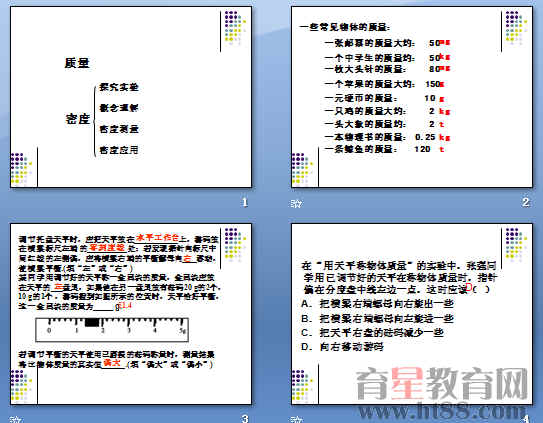Click the 密度应用 item on slide 1
Viewport: 543px width, 423px height.
coord(119,150)
